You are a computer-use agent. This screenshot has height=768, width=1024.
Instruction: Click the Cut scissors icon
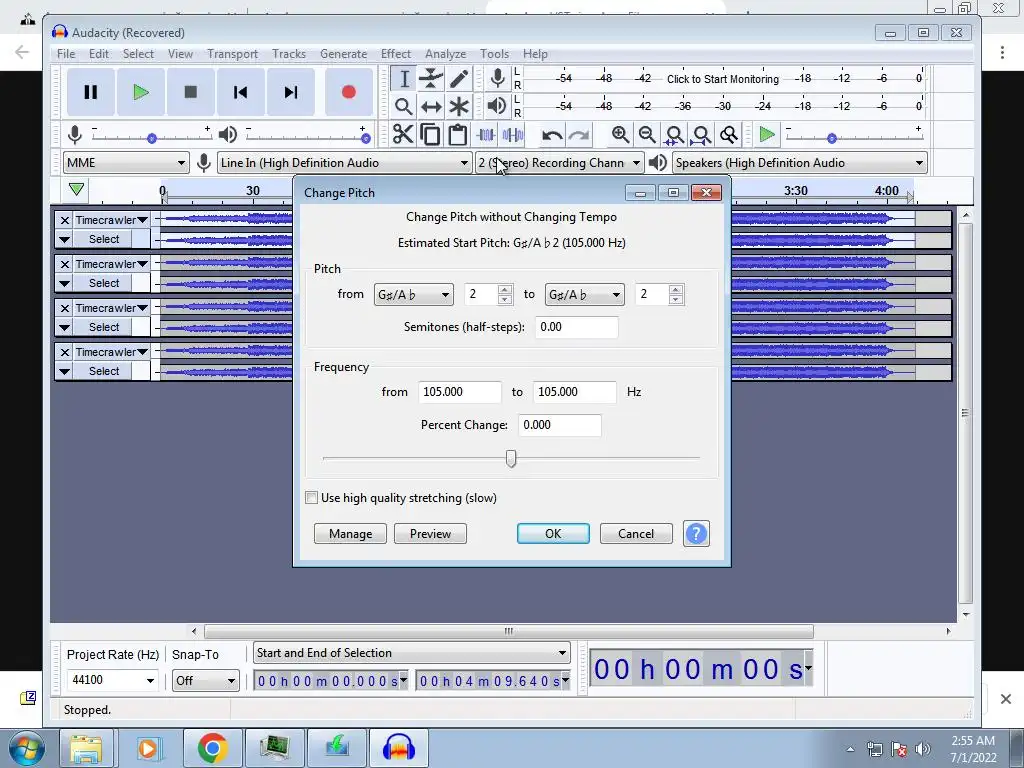pyautogui.click(x=403, y=135)
